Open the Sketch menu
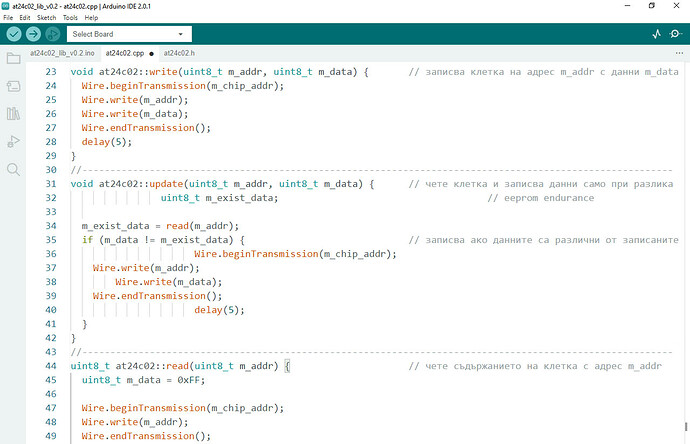690x444 pixels. pos(46,18)
